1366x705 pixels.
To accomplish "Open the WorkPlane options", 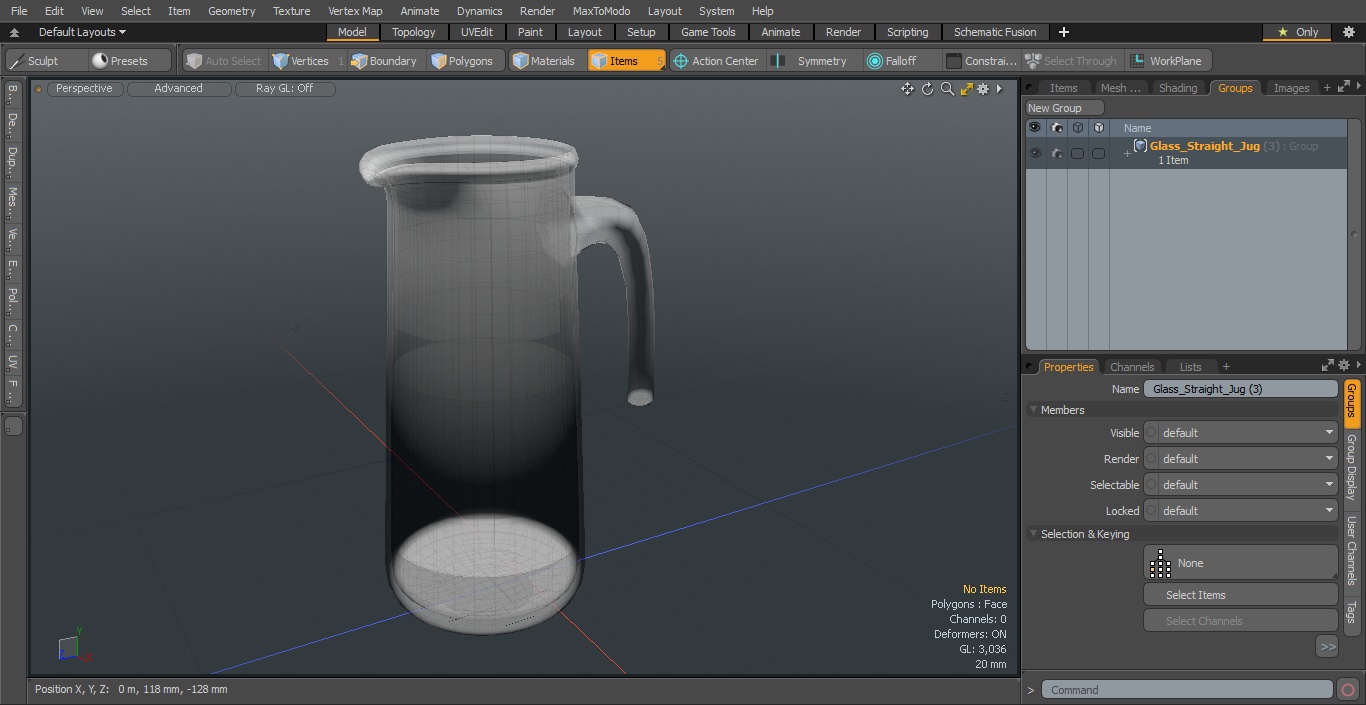I will pos(1166,61).
